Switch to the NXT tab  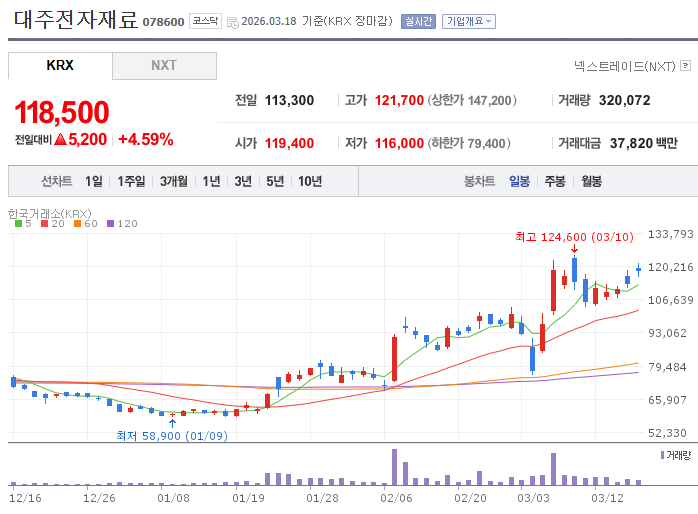[x=164, y=65]
